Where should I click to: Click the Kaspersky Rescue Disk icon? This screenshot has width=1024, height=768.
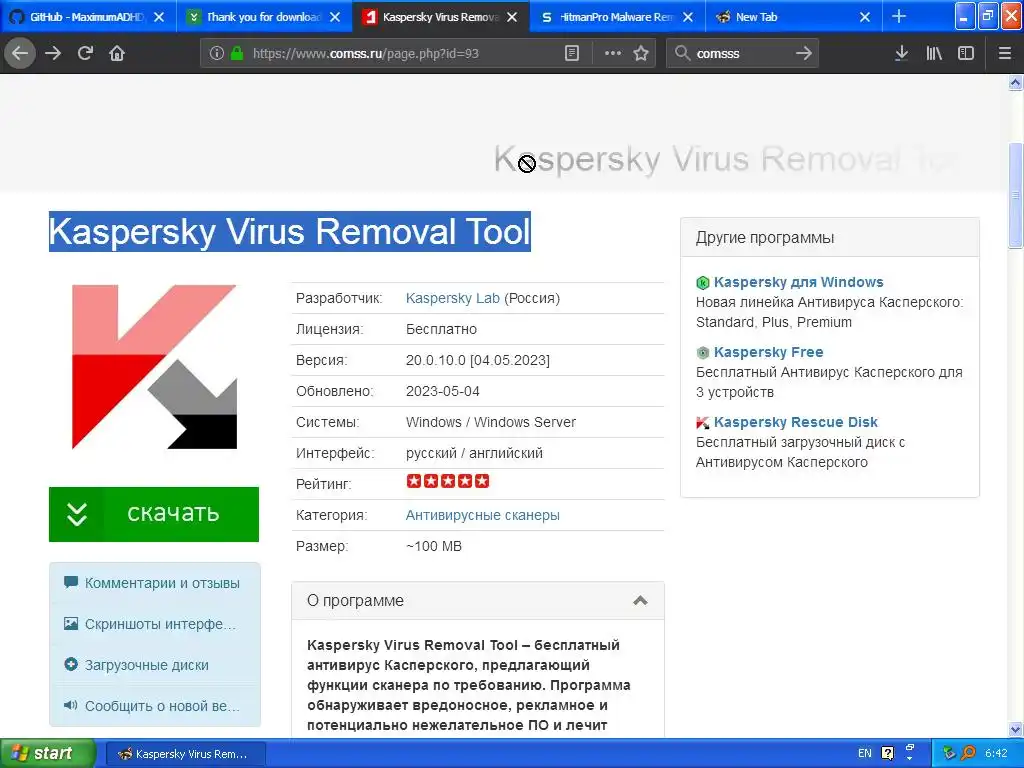[703, 423]
